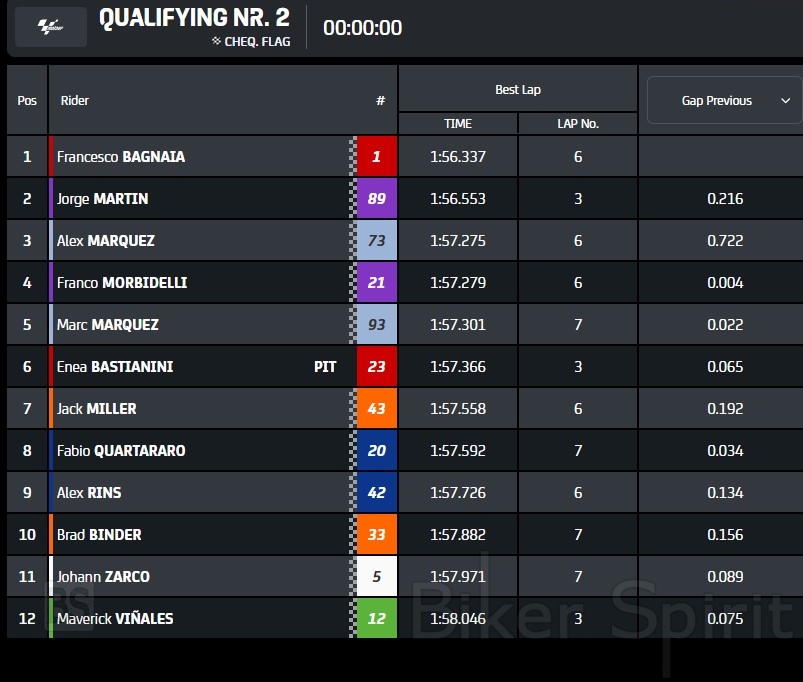Click Fabio Quartararo's best time 1:57.592

pos(458,451)
